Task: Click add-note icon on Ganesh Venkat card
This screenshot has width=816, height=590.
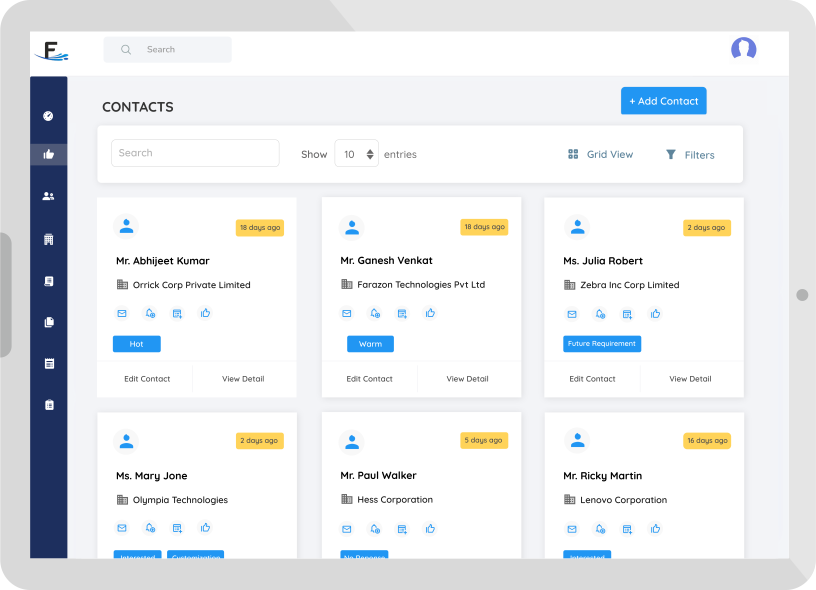Action: coord(402,313)
